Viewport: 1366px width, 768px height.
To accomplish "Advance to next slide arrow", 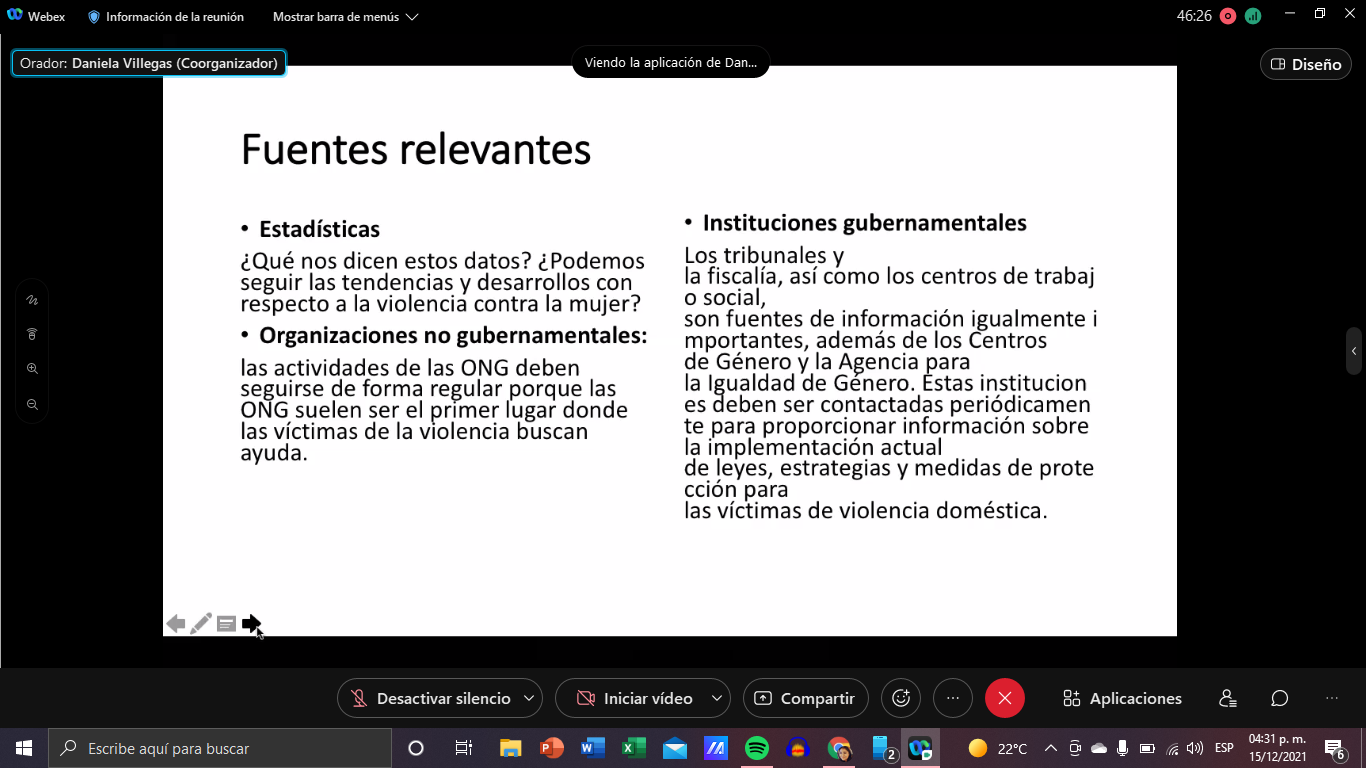I will pos(251,624).
